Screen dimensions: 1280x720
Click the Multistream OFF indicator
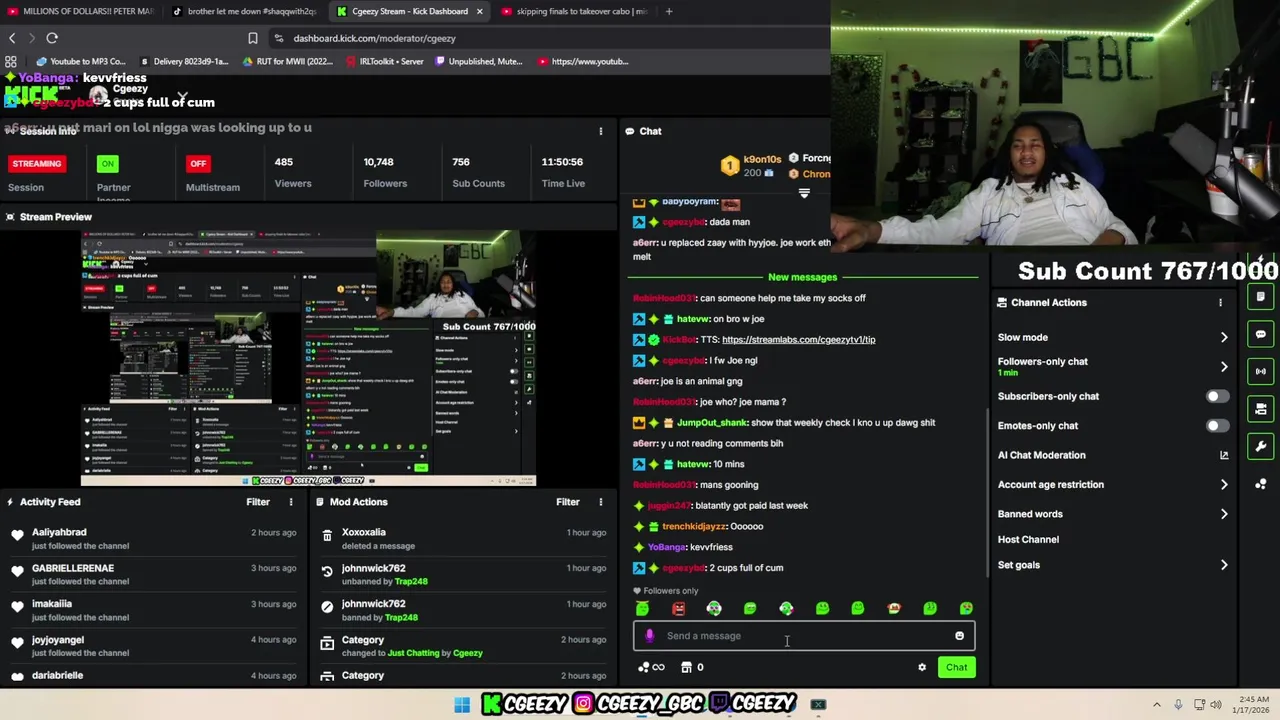point(198,163)
